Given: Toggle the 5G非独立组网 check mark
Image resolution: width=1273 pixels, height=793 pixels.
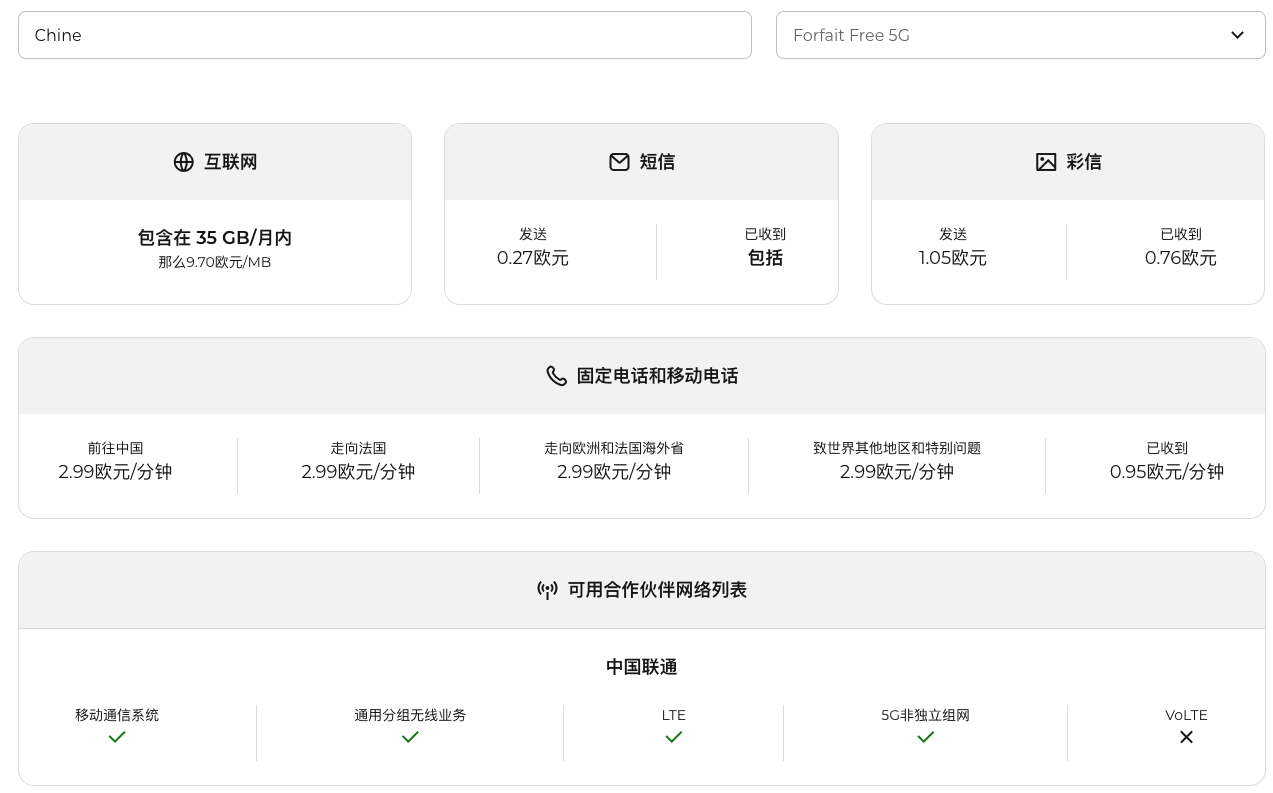Looking at the screenshot, I should (925, 737).
